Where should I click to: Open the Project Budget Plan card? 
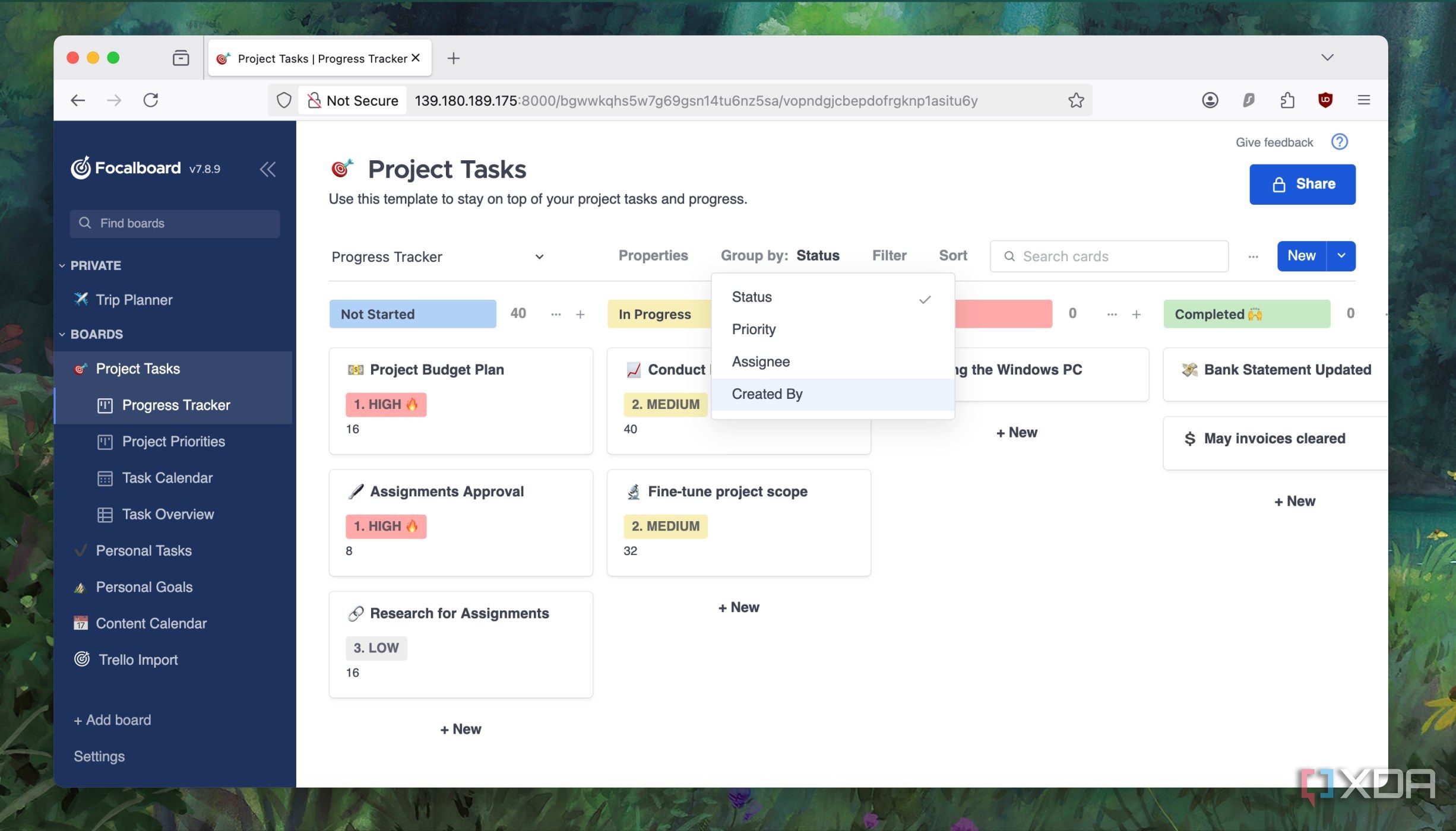pyautogui.click(x=461, y=401)
